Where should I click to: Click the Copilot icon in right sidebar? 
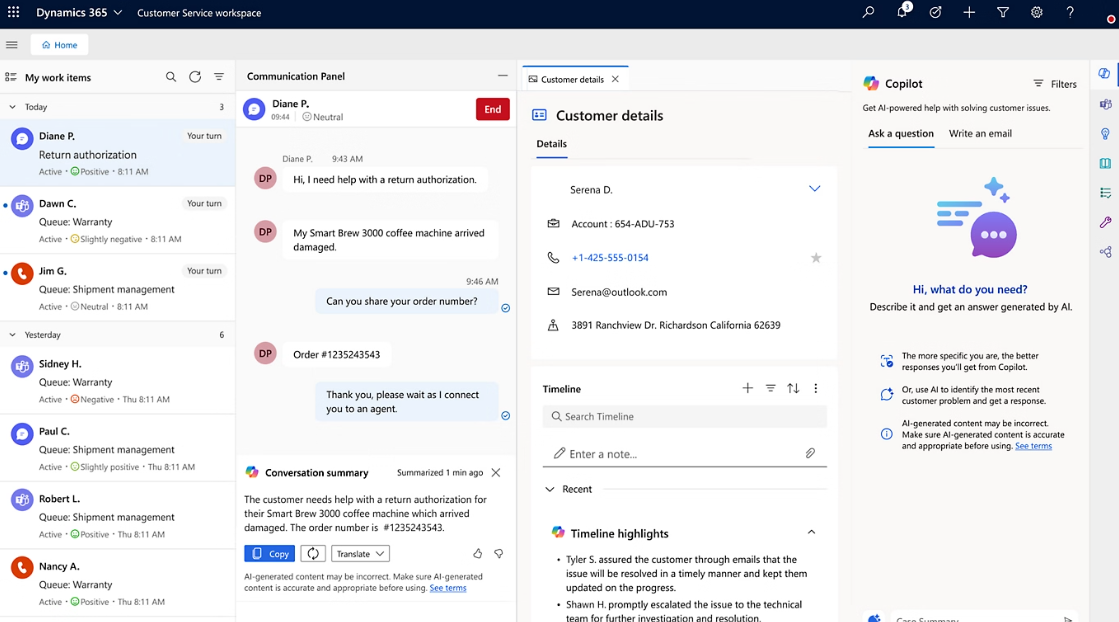1105,73
